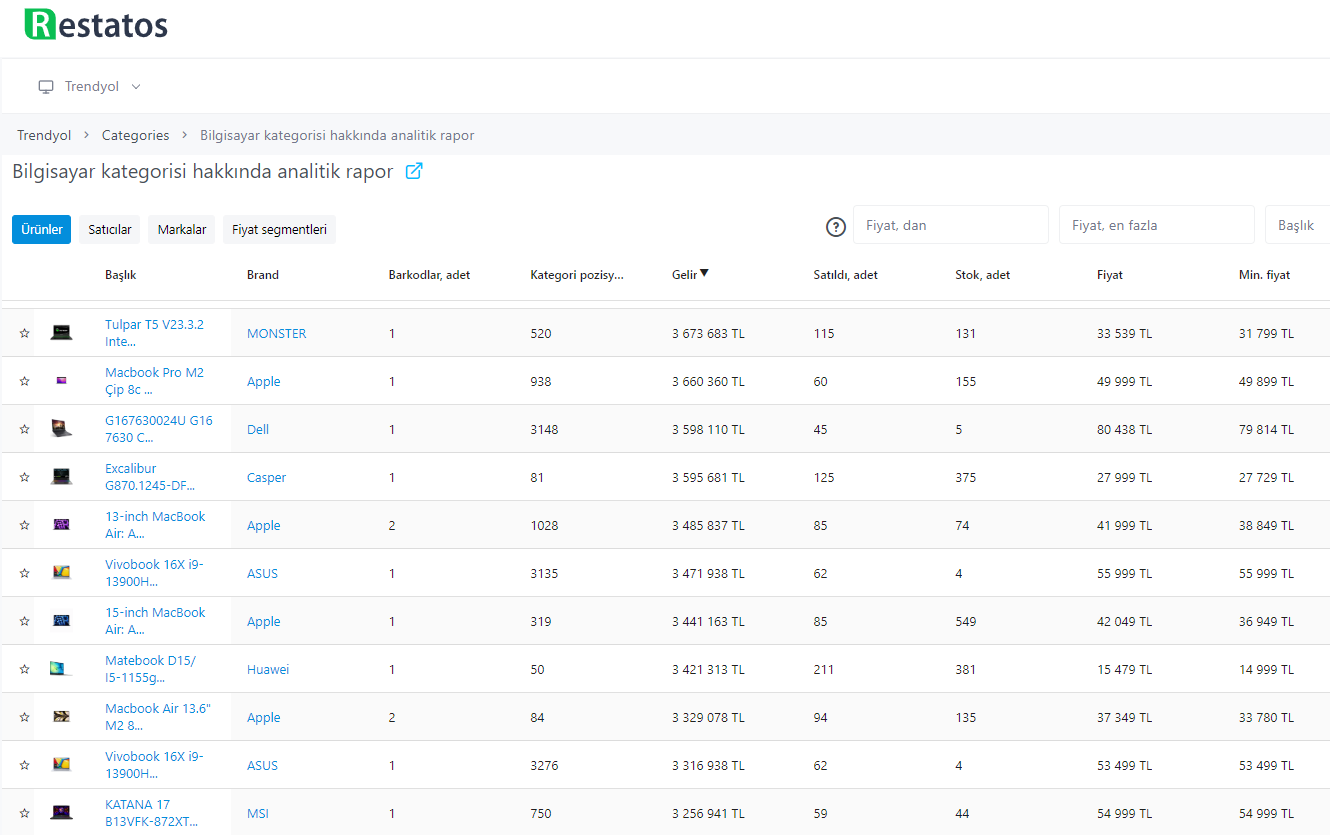This screenshot has width=1330, height=835.
Task: Open Excalibur G870.1245 product link
Action: (x=150, y=477)
